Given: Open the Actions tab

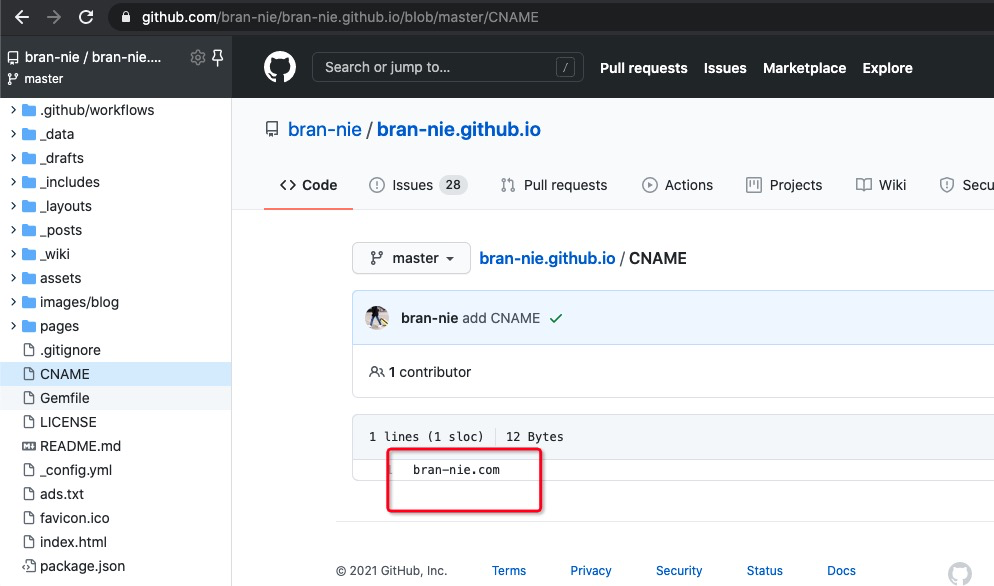Looking at the screenshot, I should tap(677, 185).
